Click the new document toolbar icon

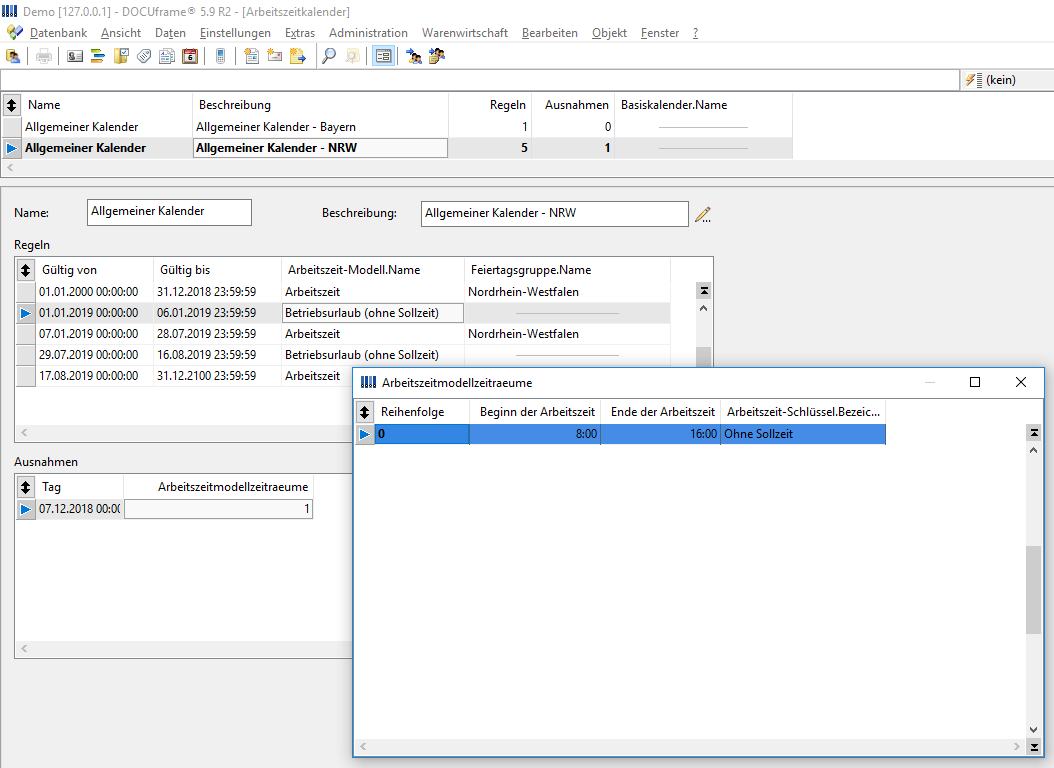tap(251, 56)
